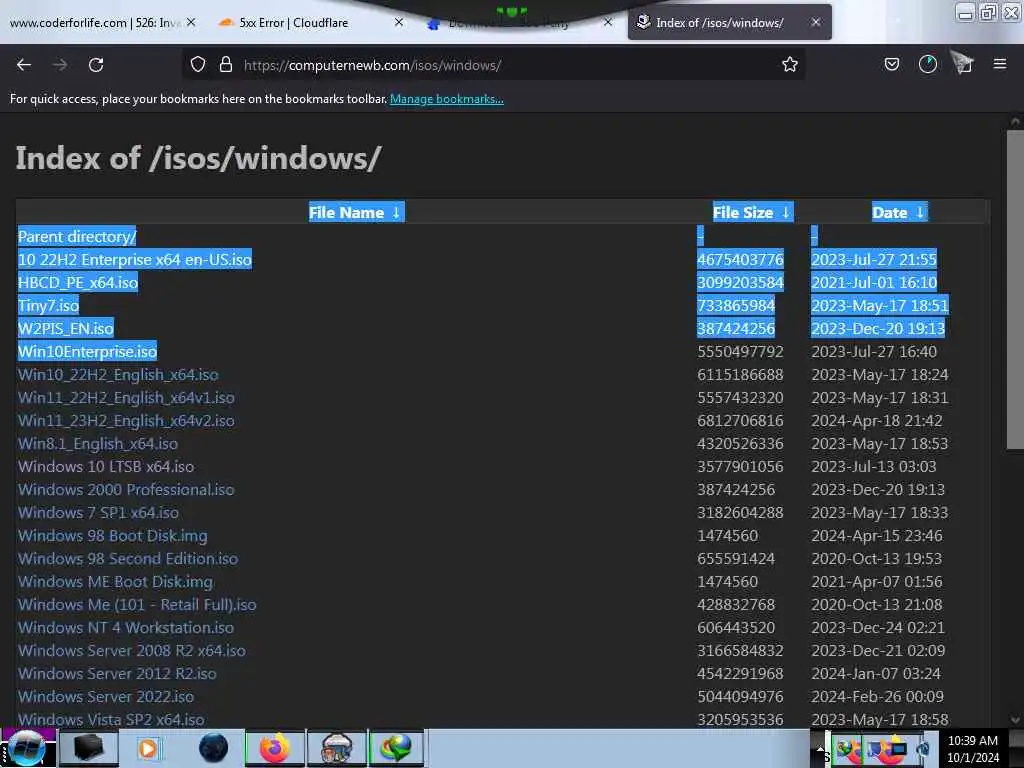This screenshot has height=768, width=1024.
Task: Download Windows Server 2012 R2.iso
Action: click(117, 673)
